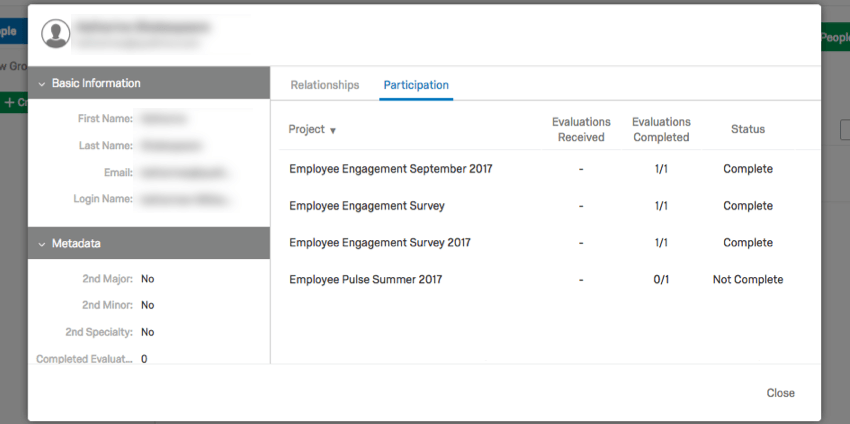Click the 2nd Specialty metadata value
This screenshot has height=424, width=850.
pos(147,332)
